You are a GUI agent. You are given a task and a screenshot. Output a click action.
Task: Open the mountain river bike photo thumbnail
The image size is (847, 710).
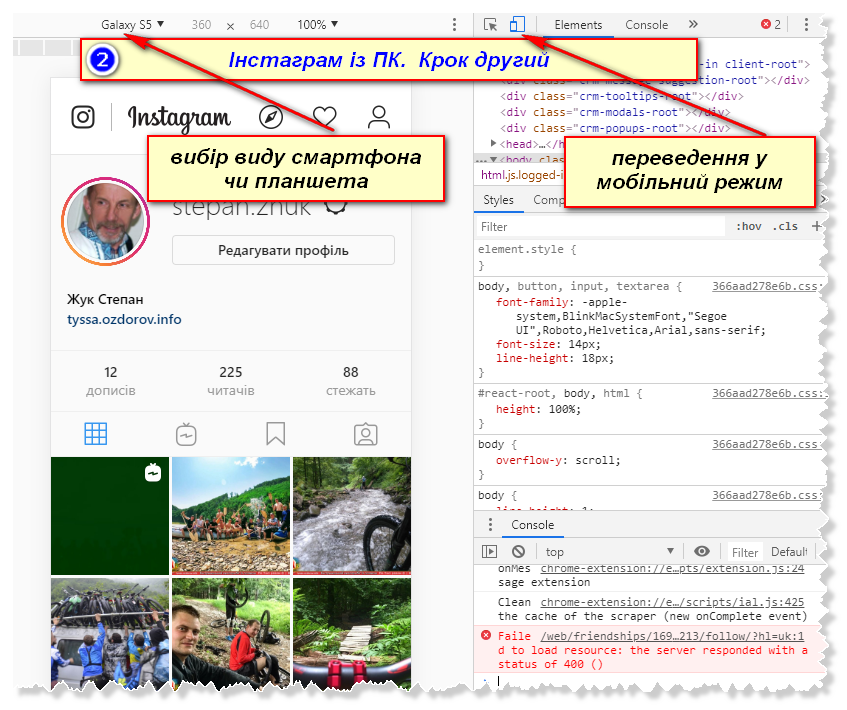352,516
